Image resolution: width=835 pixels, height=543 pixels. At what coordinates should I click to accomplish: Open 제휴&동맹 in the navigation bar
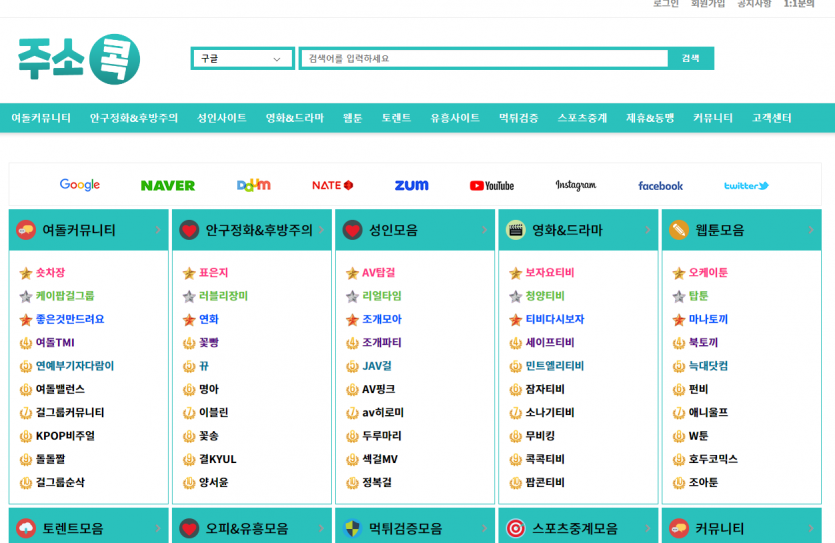coord(650,118)
